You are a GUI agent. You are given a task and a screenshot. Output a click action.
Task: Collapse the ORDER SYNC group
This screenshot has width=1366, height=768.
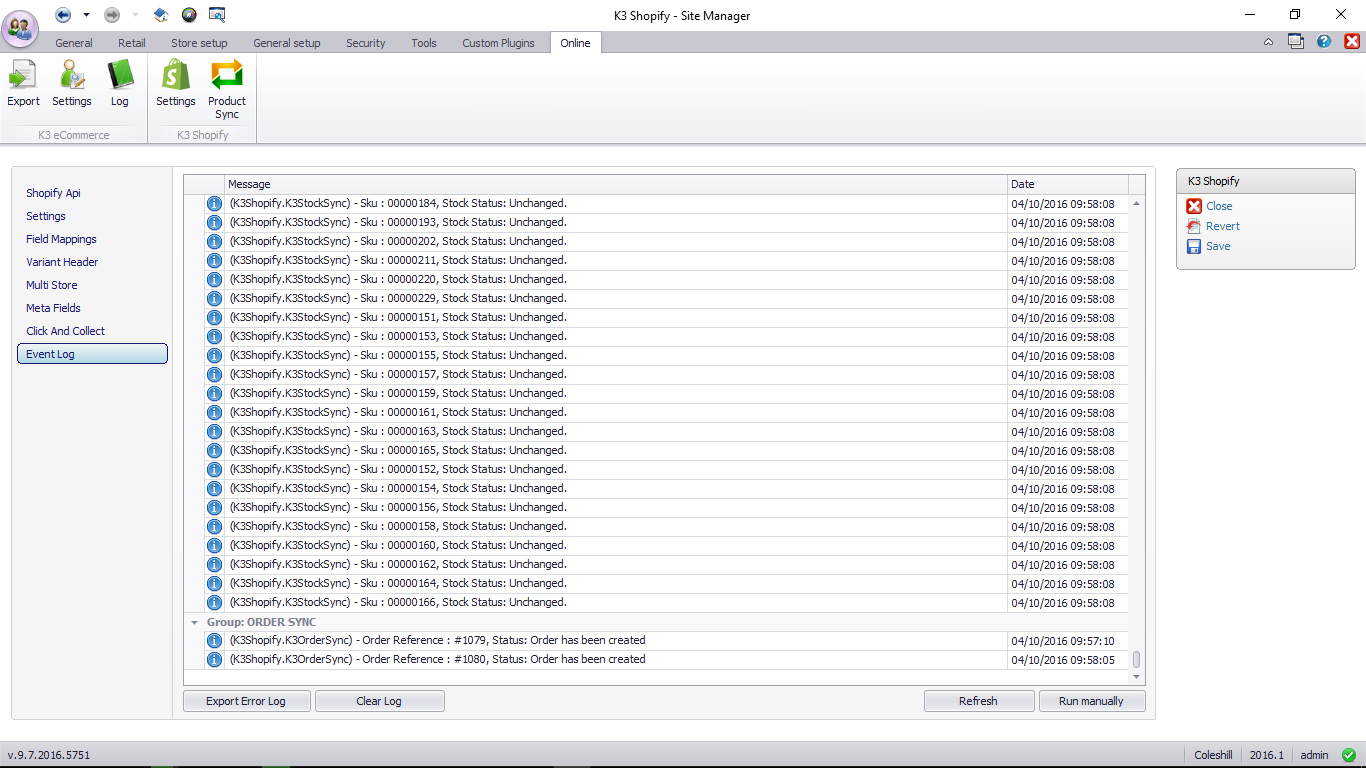coord(195,622)
